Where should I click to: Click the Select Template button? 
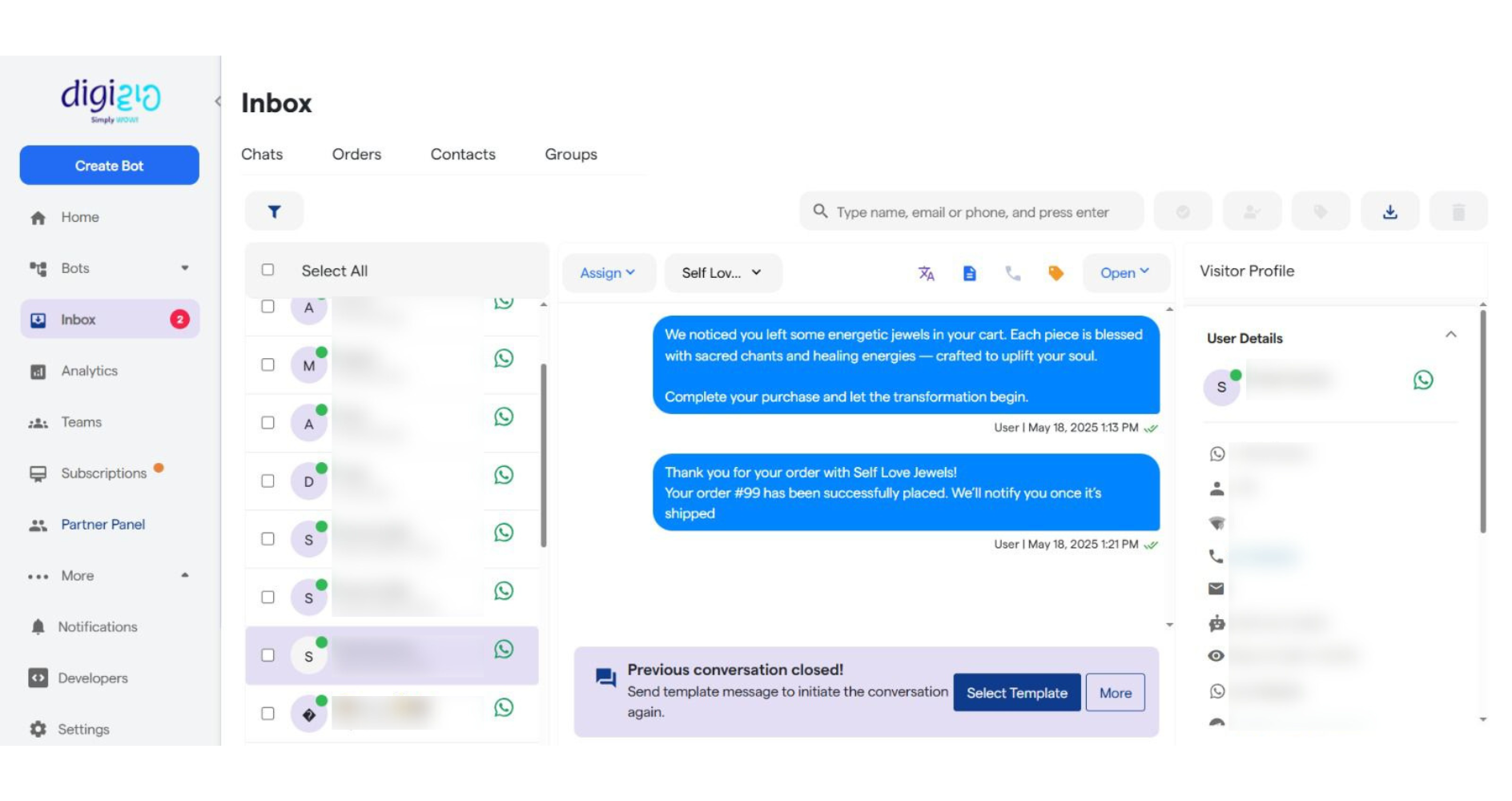pyautogui.click(x=1016, y=693)
